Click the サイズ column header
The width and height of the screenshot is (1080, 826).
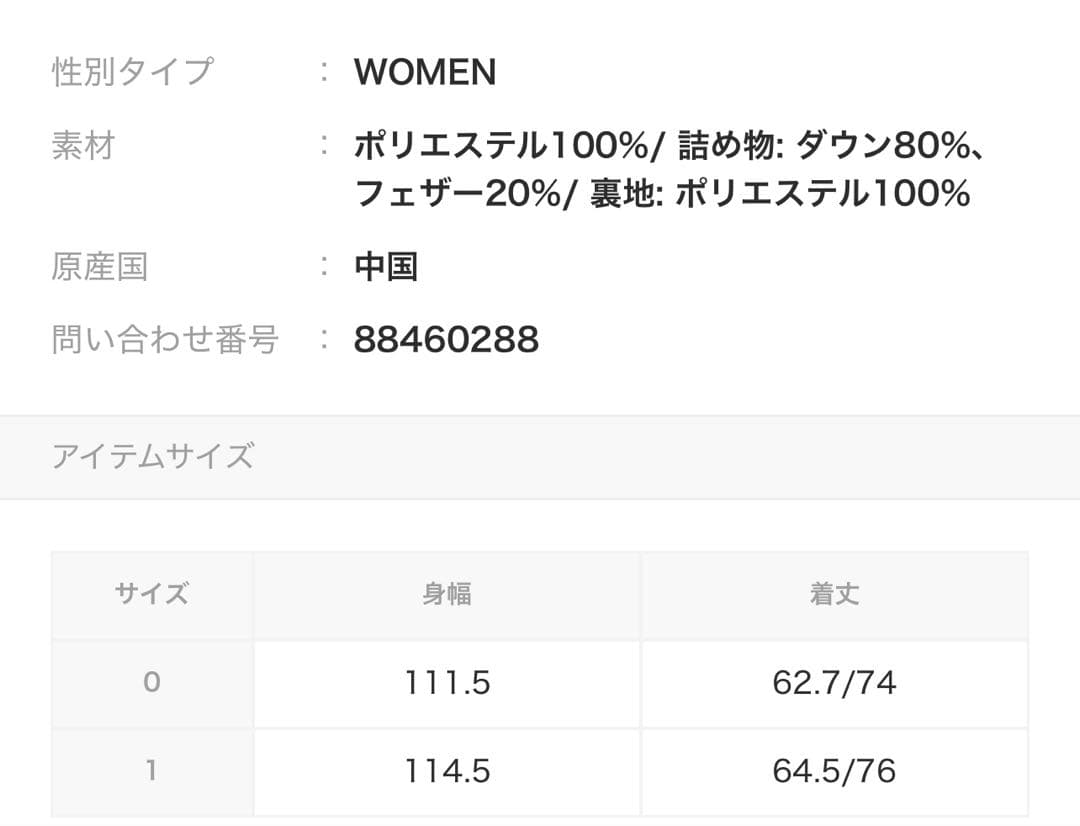(151, 594)
